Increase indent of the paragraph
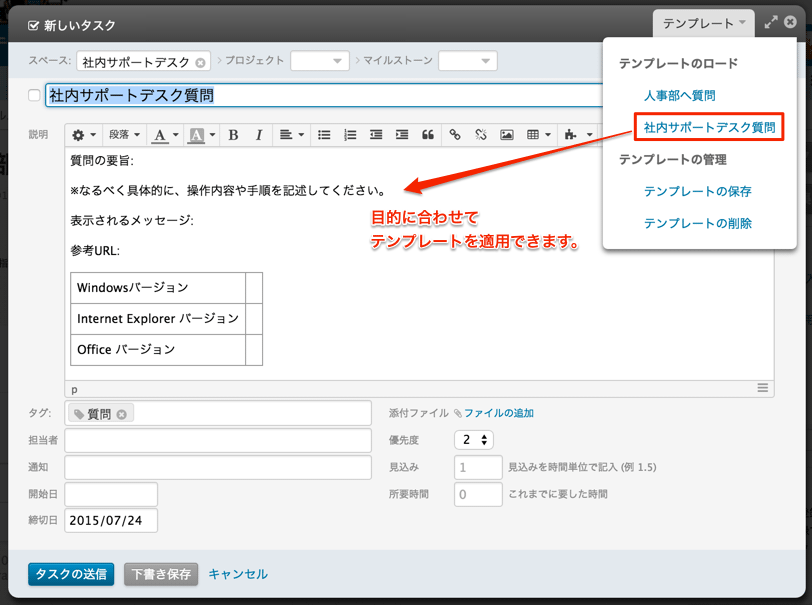Screen dimensions: 812x605 coord(402,135)
